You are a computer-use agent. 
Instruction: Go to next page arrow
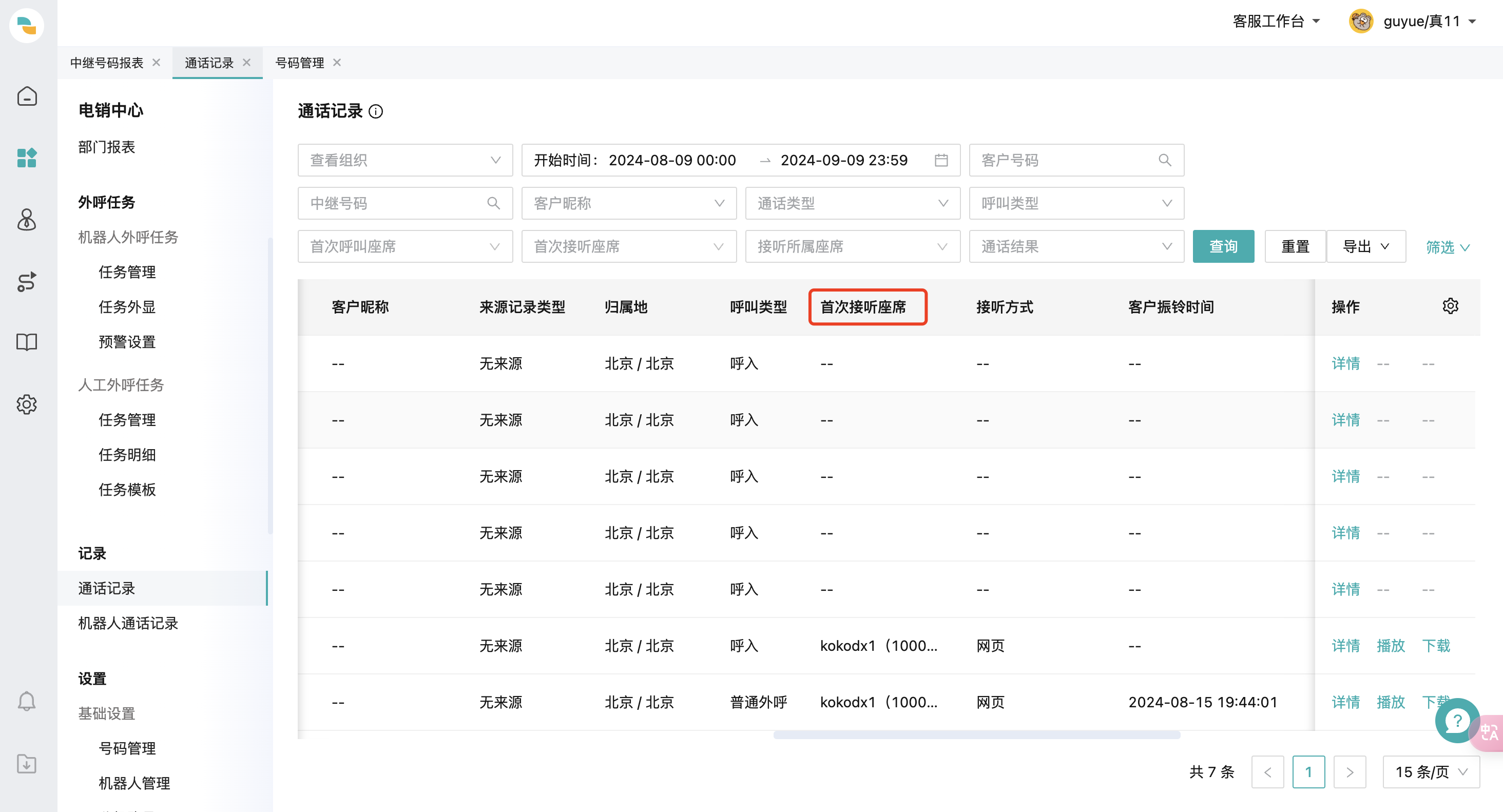point(1350,772)
